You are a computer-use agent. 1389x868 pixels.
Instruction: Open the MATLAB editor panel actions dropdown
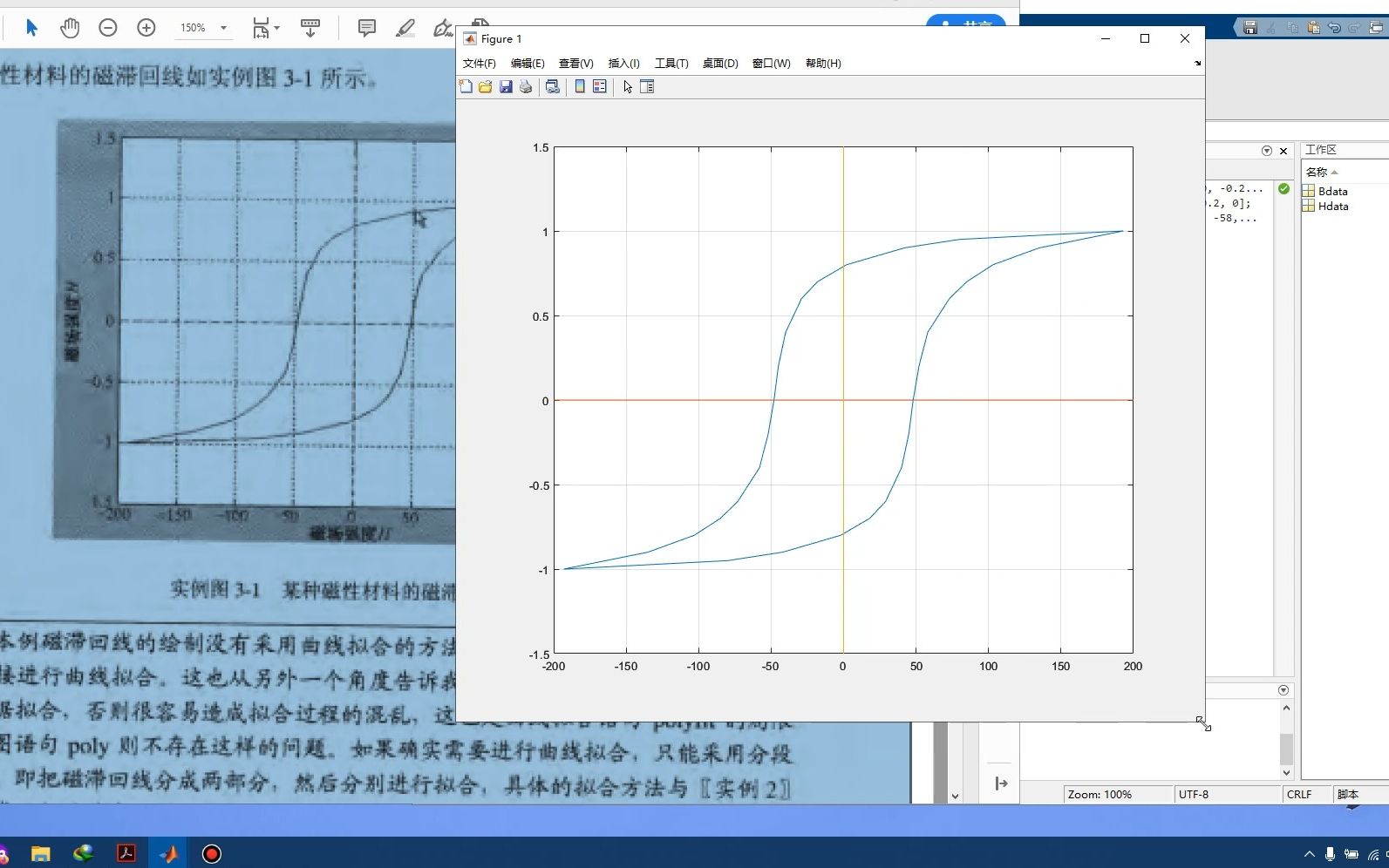[x=1267, y=151]
